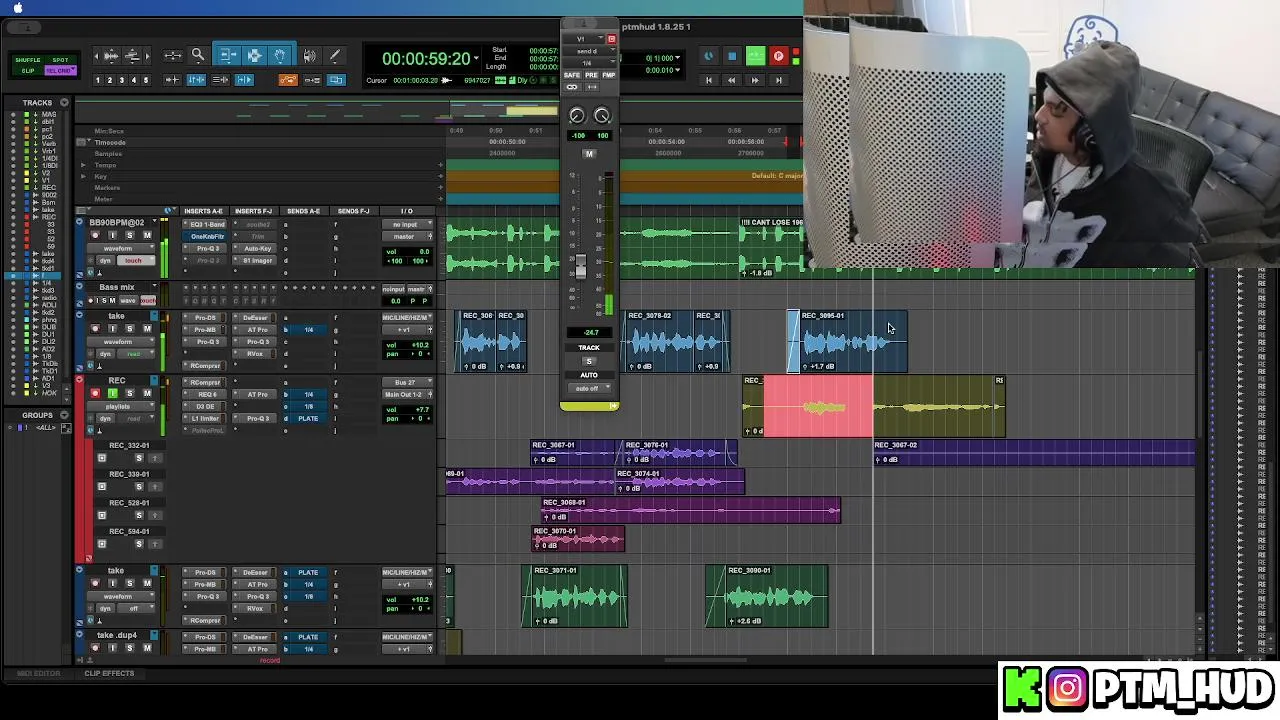The height and width of the screenshot is (720, 1280).
Task: Toggle green input monitor on REC track
Action: point(111,394)
